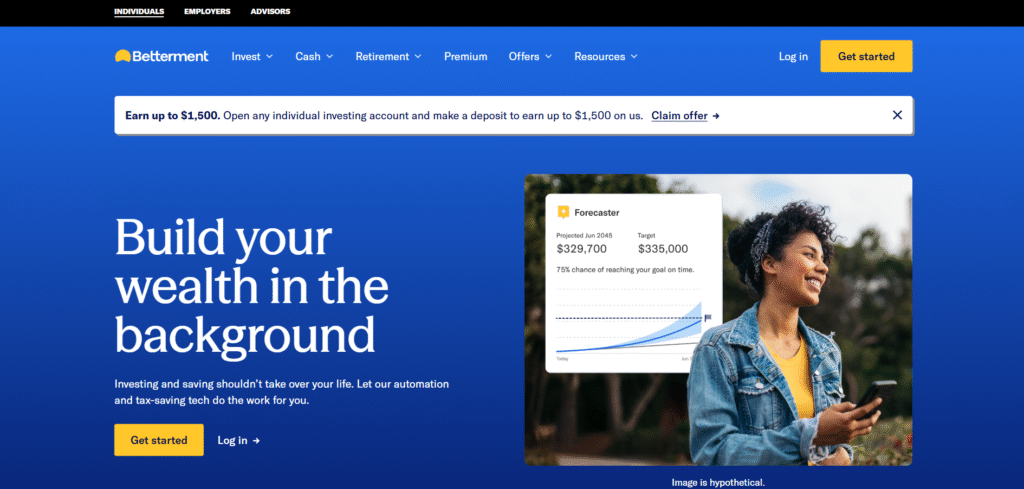Click the Betterment logo in the header
The image size is (1024, 489).
pyautogui.click(x=161, y=56)
